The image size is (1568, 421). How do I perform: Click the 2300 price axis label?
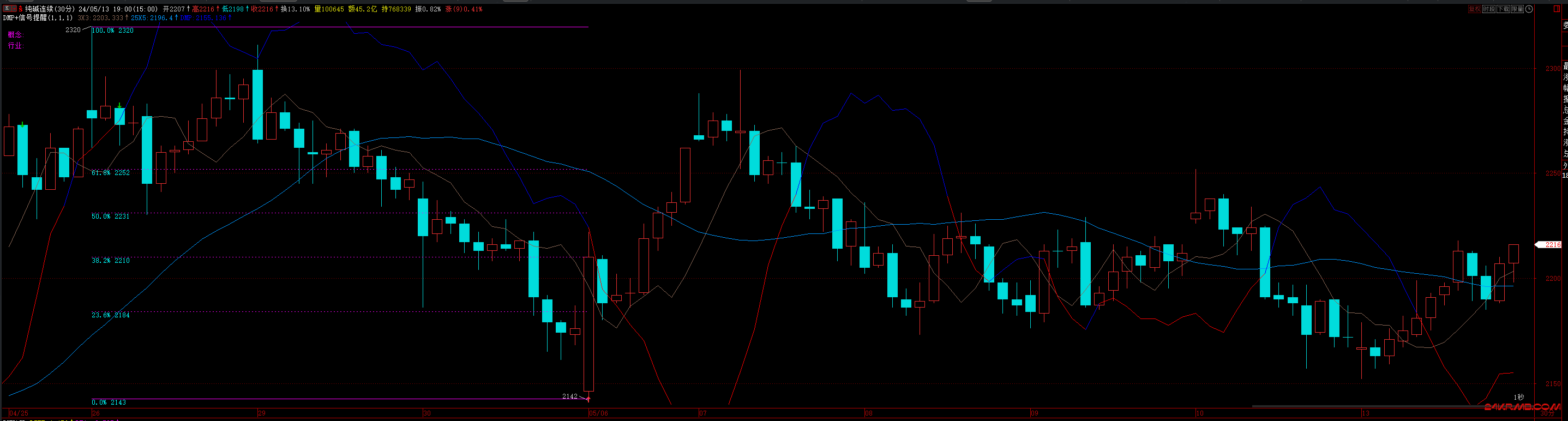[1553, 69]
